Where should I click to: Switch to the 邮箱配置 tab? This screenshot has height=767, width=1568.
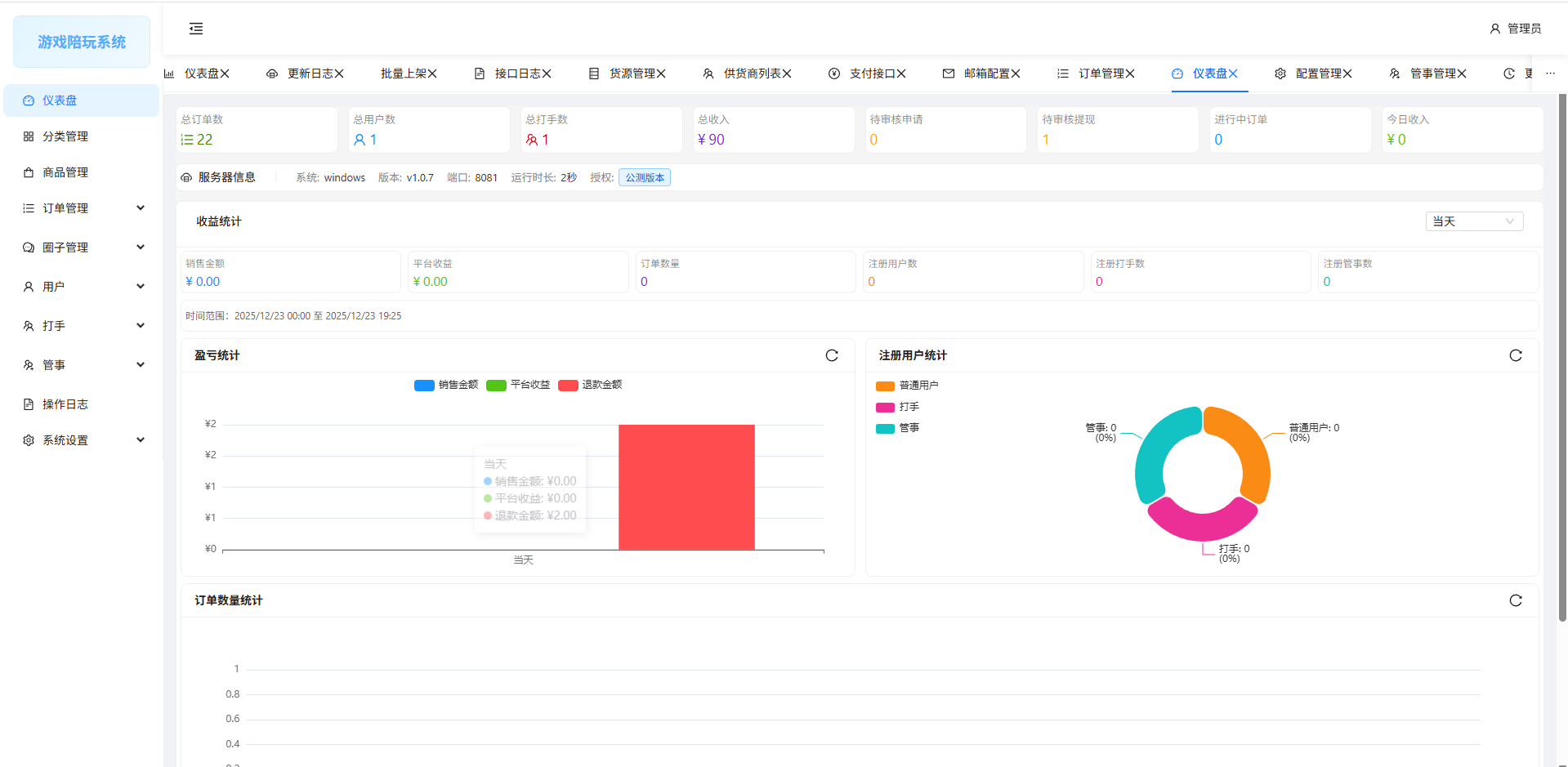pos(985,74)
